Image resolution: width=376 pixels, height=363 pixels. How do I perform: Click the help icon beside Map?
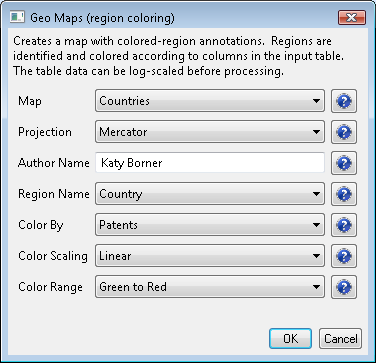[x=344, y=101]
